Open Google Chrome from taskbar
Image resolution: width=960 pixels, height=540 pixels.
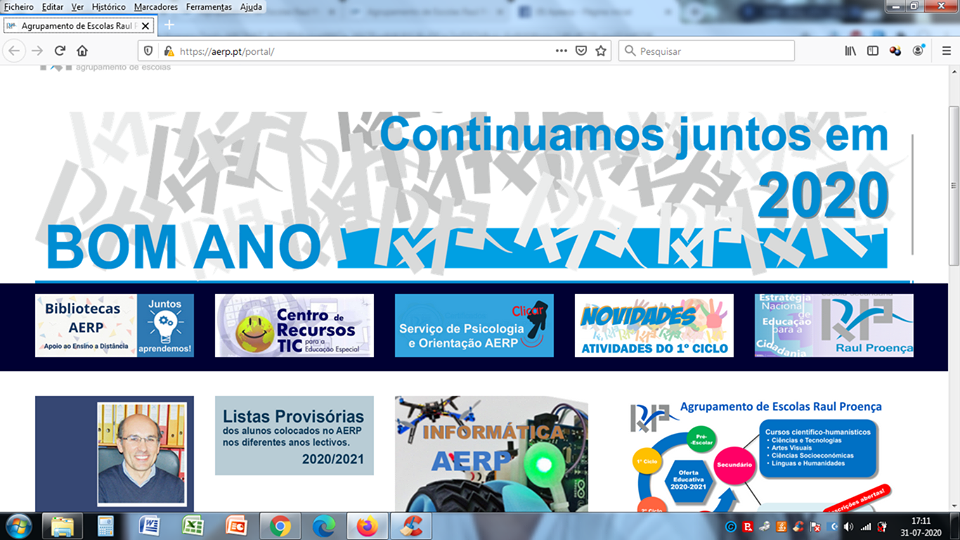pyautogui.click(x=280, y=527)
